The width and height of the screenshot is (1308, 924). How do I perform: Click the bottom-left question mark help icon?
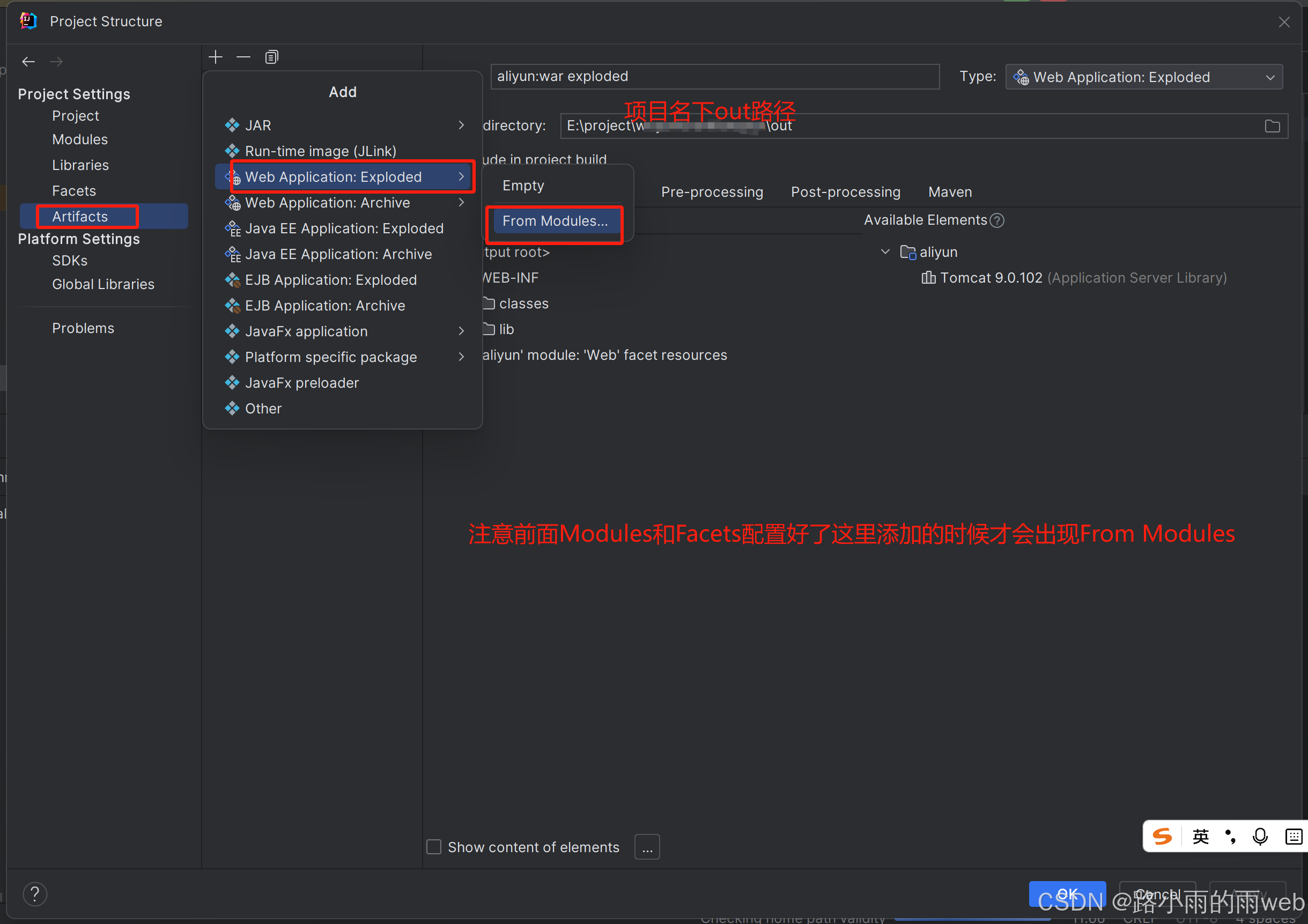pos(35,894)
